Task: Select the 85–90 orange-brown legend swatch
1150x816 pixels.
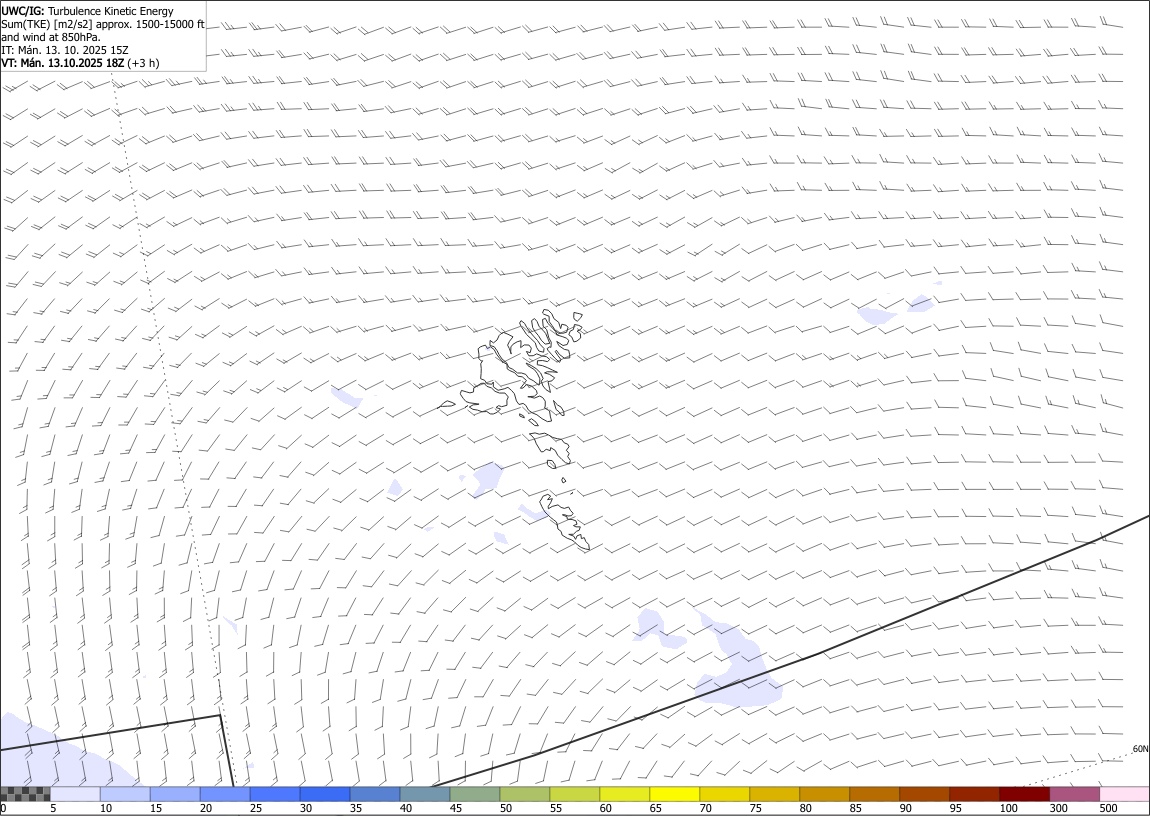Action: click(x=874, y=794)
